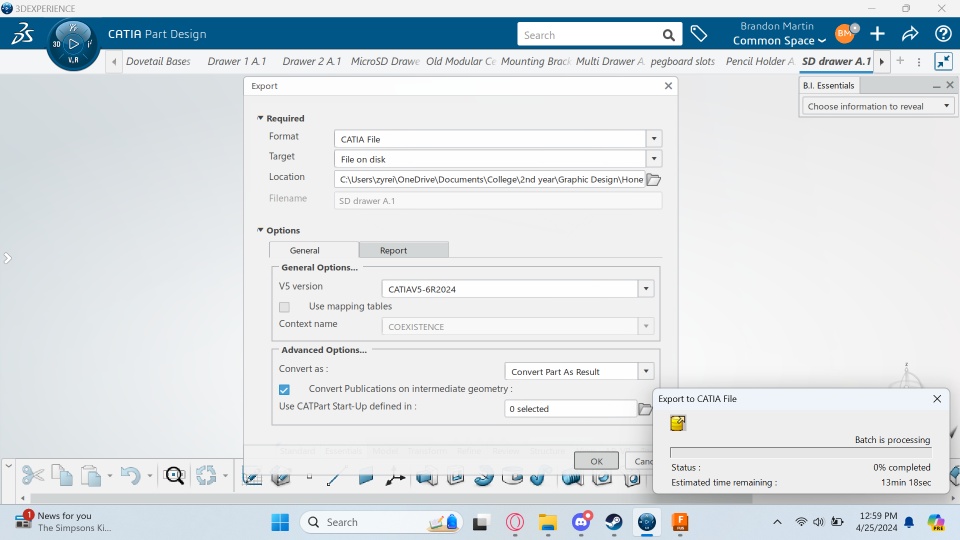Viewport: 960px width, 540px height.
Task: Click the Positioned Sketch icon
Action: click(252, 476)
